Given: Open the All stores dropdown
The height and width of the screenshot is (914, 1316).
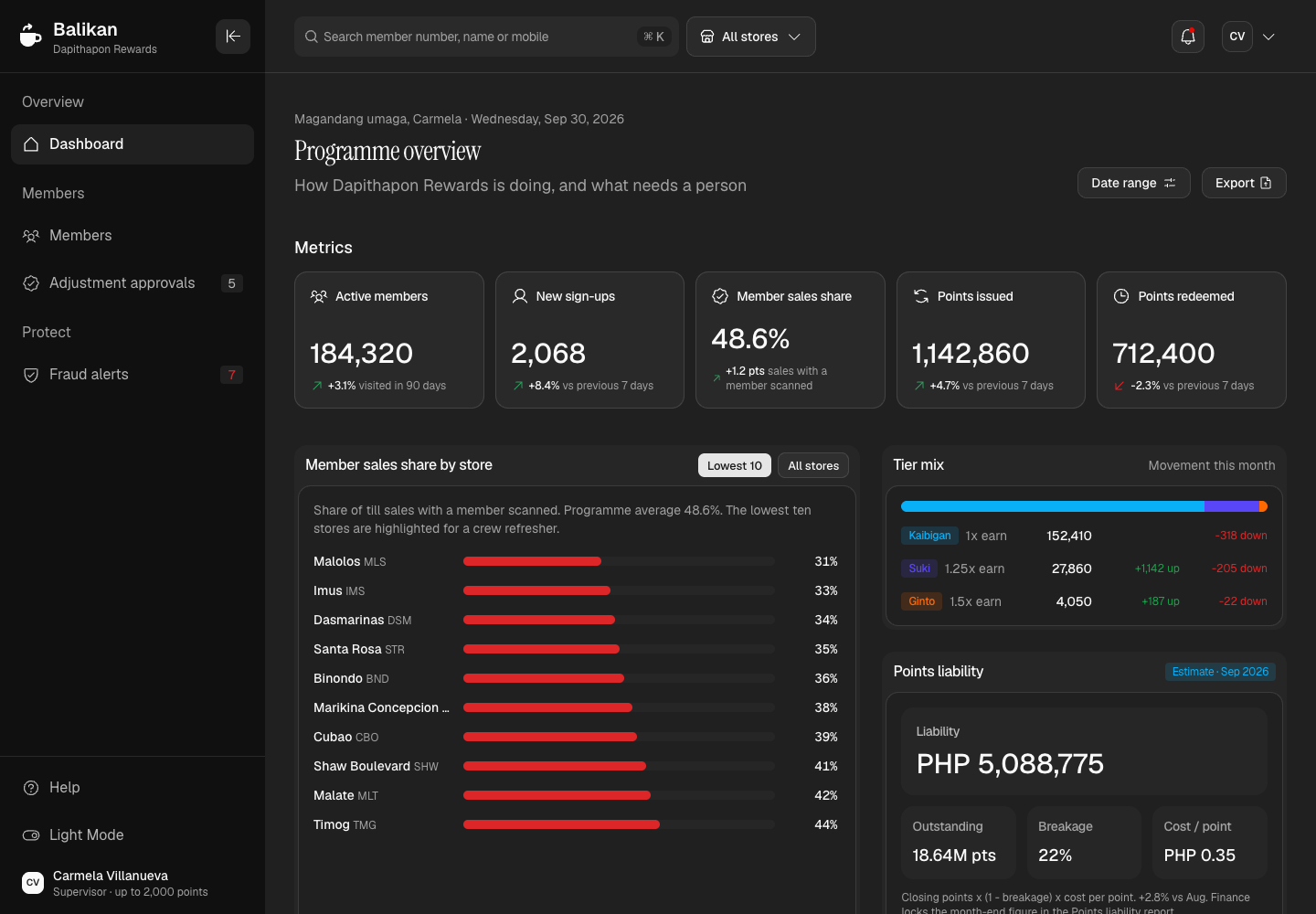Looking at the screenshot, I should pyautogui.click(x=751, y=37).
